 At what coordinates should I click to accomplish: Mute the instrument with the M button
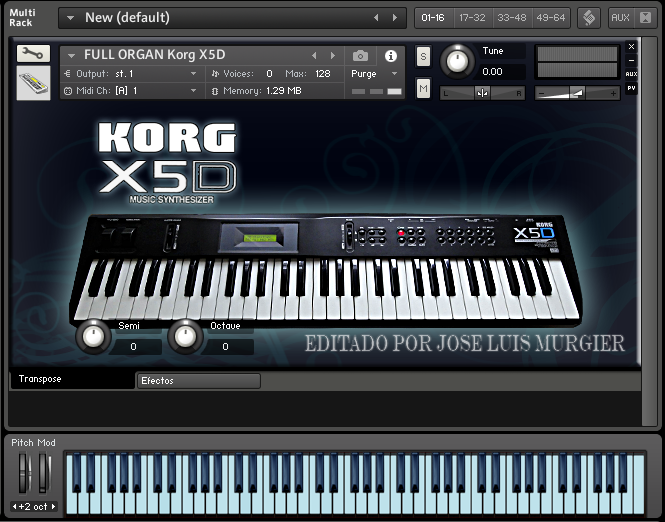[x=423, y=88]
